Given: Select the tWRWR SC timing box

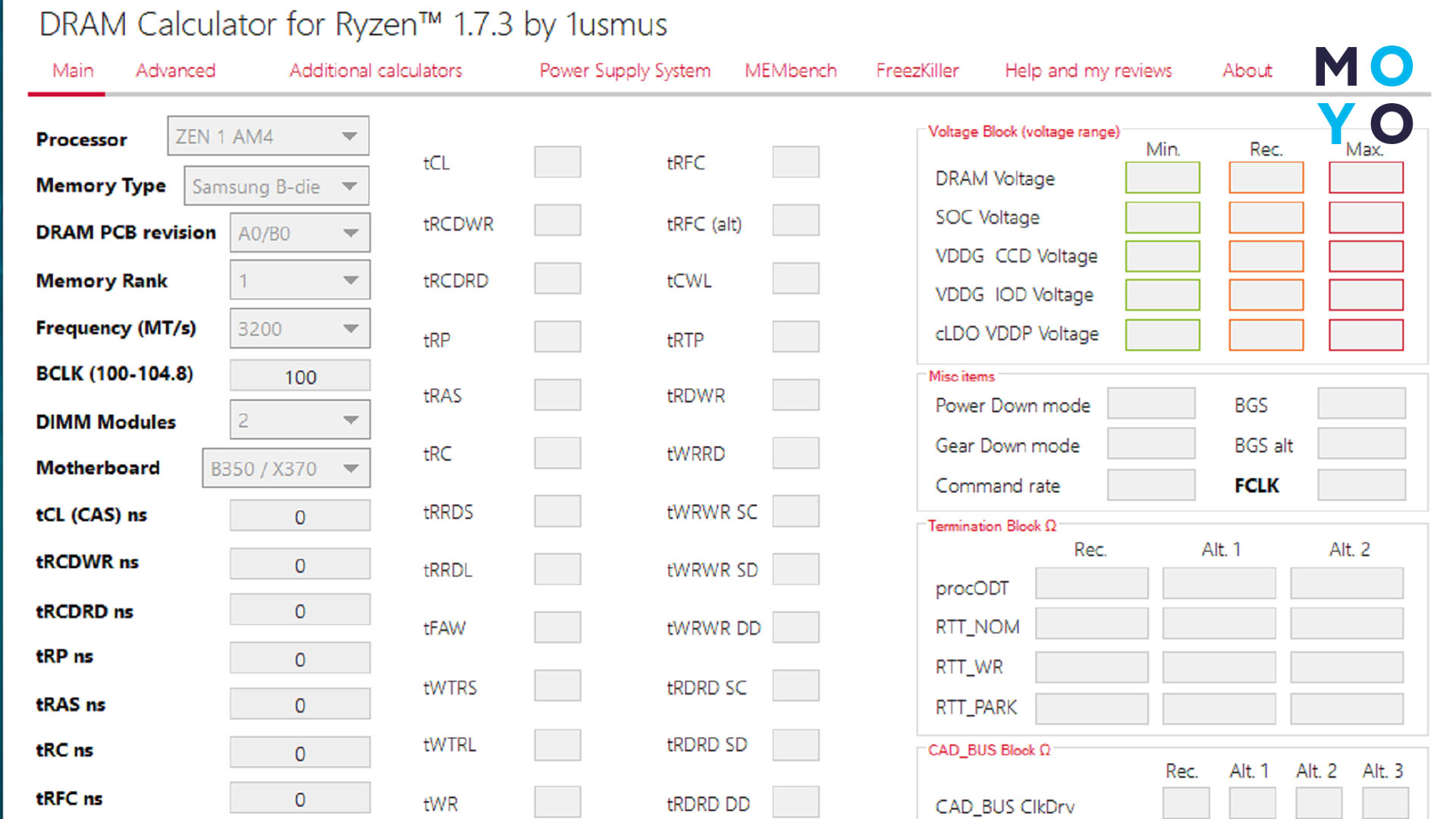Looking at the screenshot, I should pos(795,511).
